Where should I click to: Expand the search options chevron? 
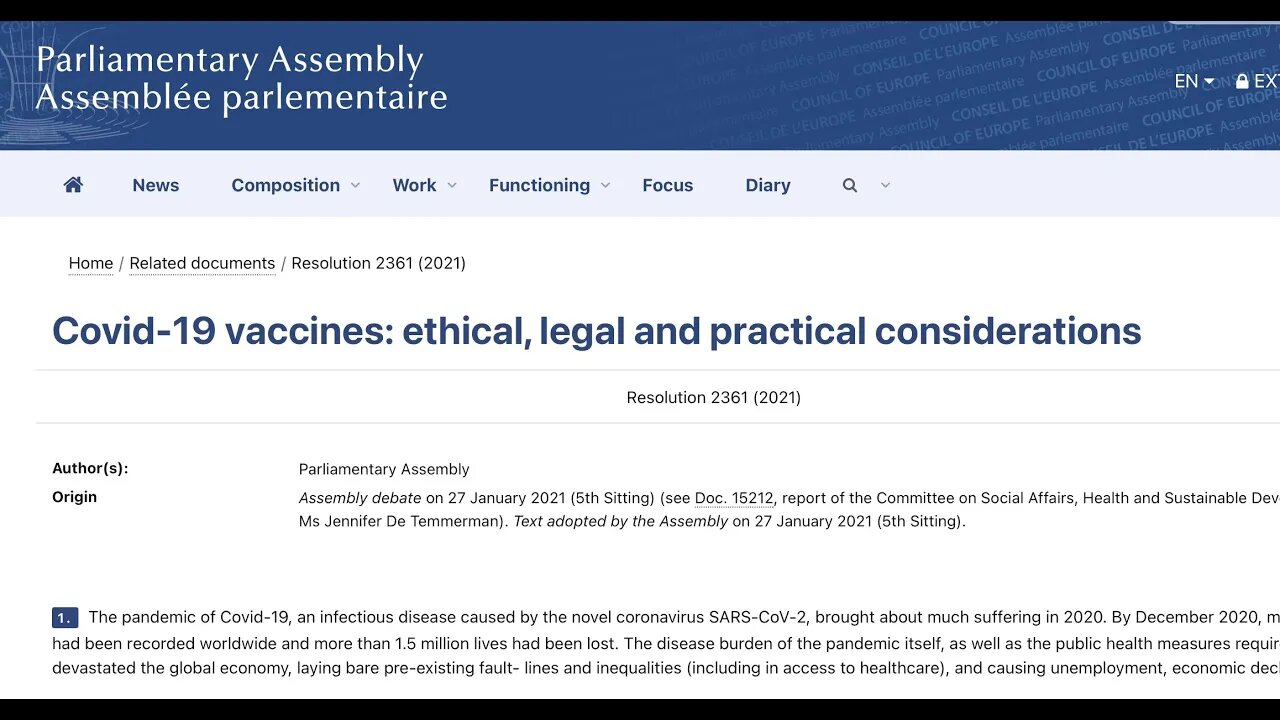[x=885, y=185]
